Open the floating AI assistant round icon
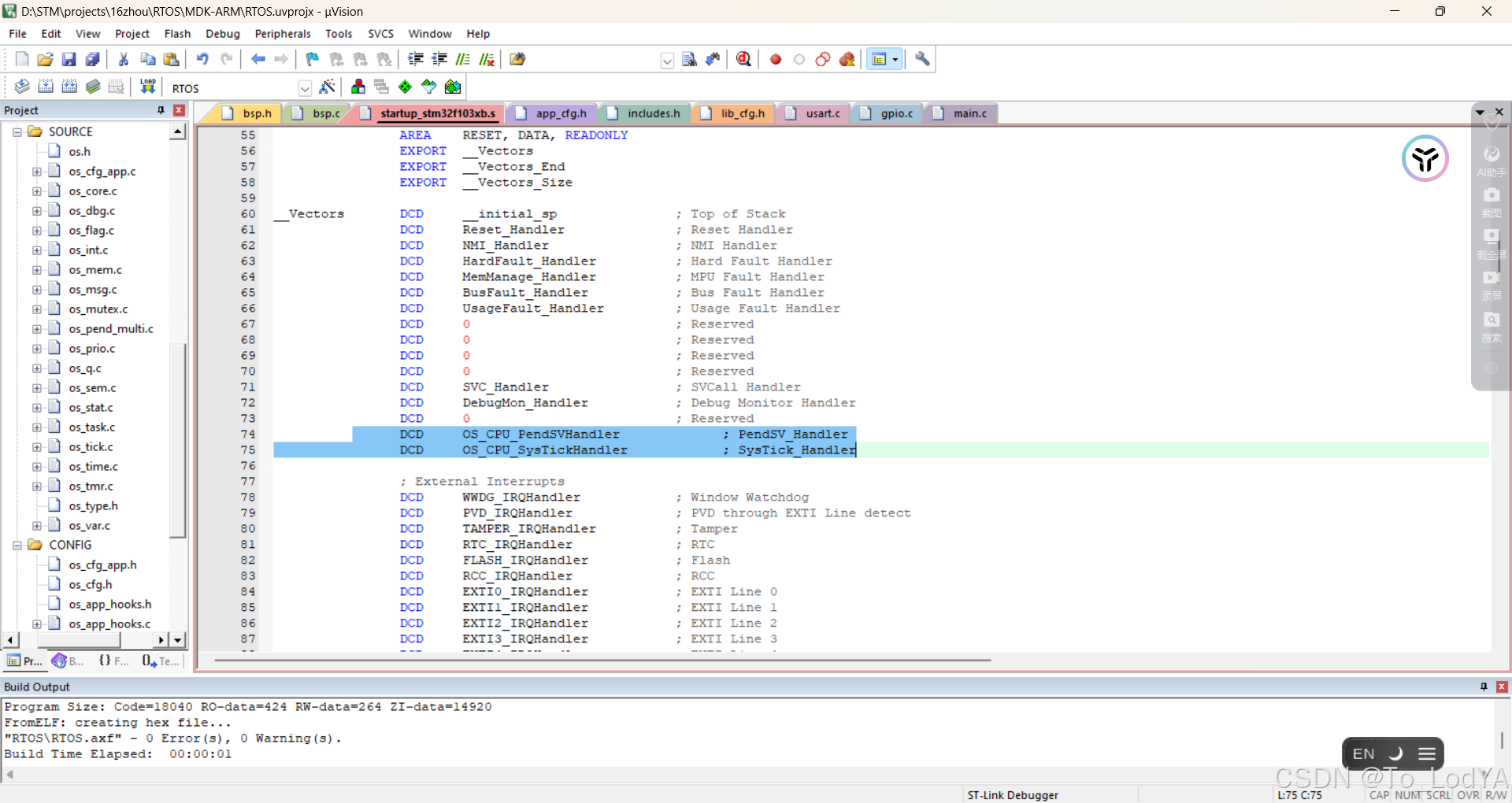The image size is (1512, 803). (x=1425, y=158)
